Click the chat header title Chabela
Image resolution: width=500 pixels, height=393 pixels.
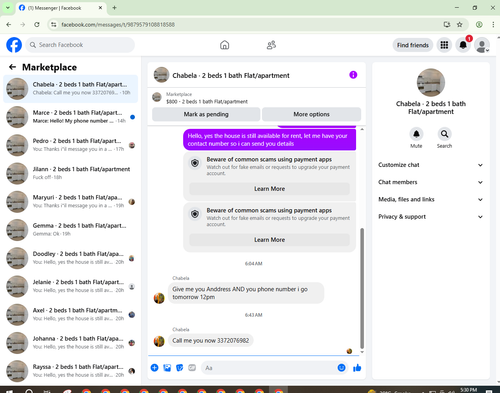point(231,75)
